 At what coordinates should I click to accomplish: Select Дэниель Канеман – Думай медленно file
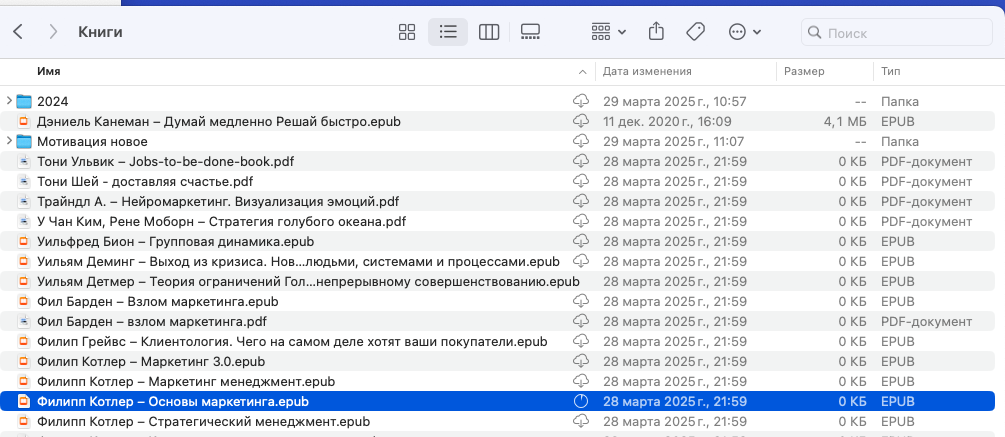(219, 121)
